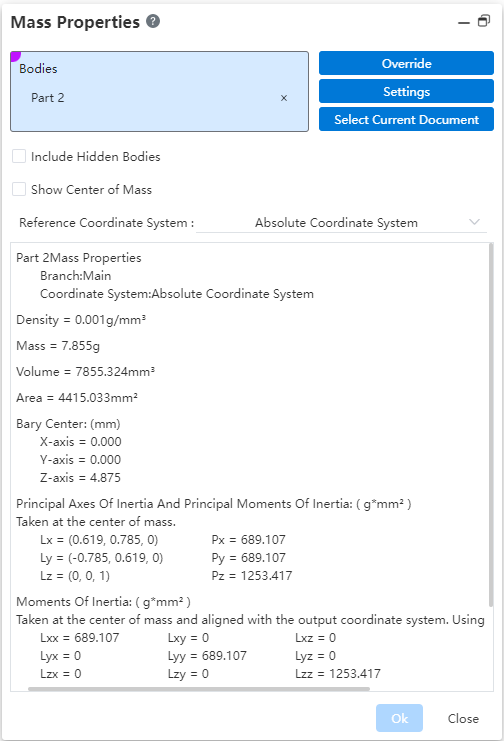Click the horizontal scrollbar under results
This screenshot has width=504, height=741.
[x=199, y=689]
